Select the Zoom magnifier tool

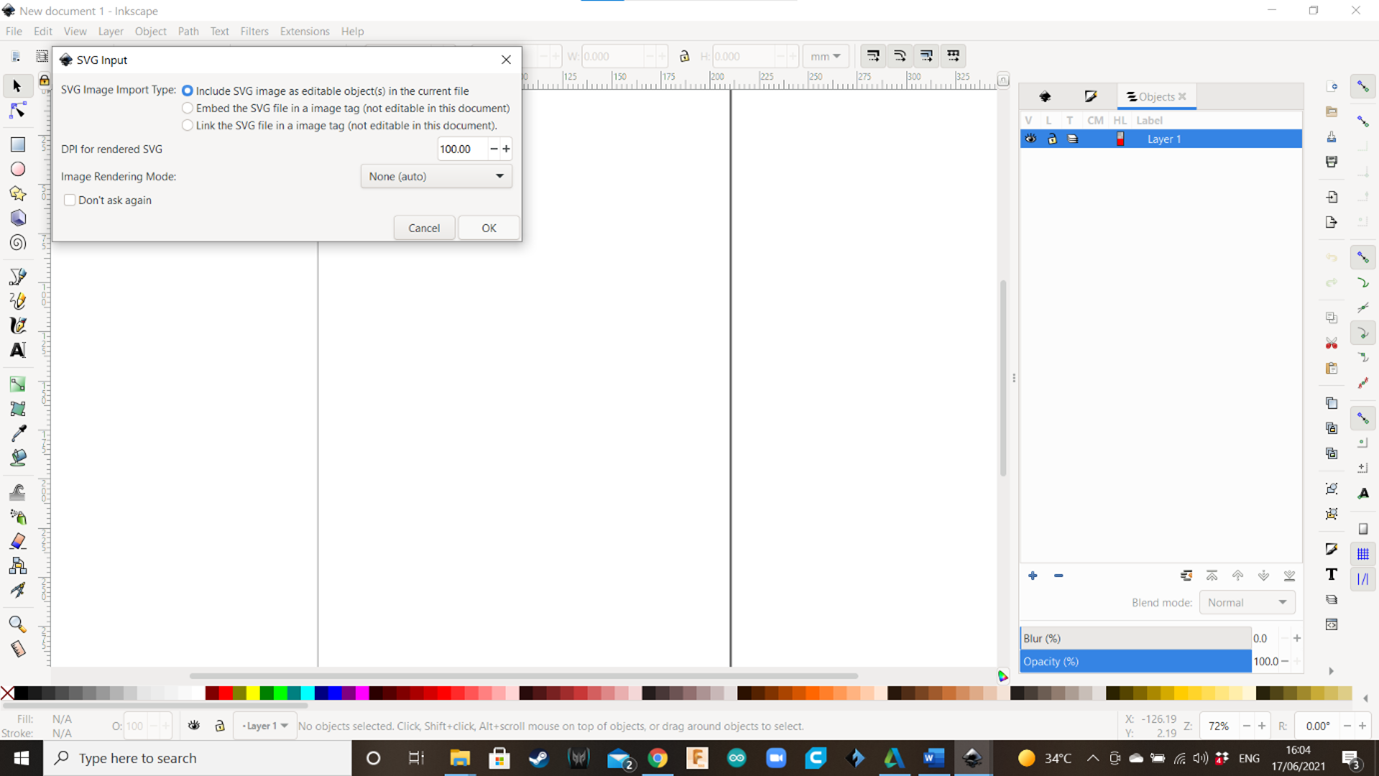[x=17, y=624]
